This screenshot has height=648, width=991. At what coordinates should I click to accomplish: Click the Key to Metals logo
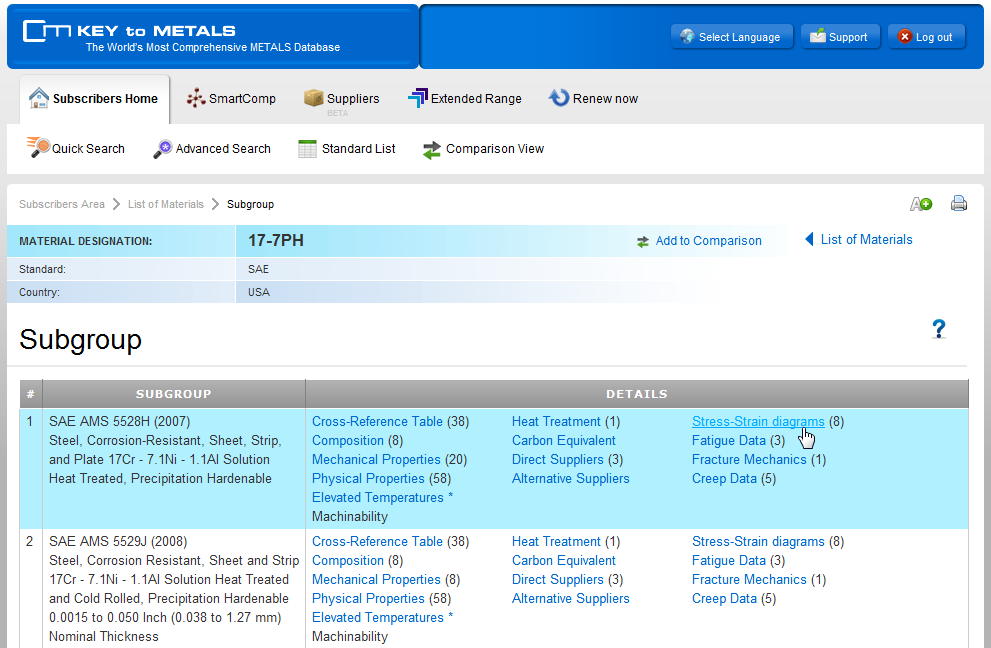pos(181,37)
